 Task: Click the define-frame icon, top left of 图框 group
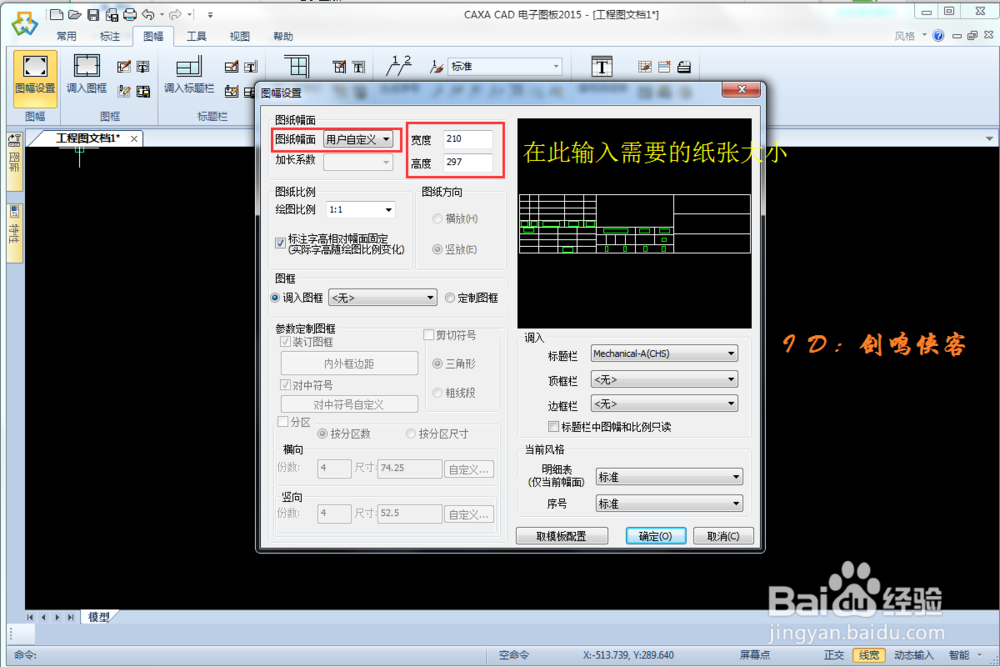coord(124,66)
